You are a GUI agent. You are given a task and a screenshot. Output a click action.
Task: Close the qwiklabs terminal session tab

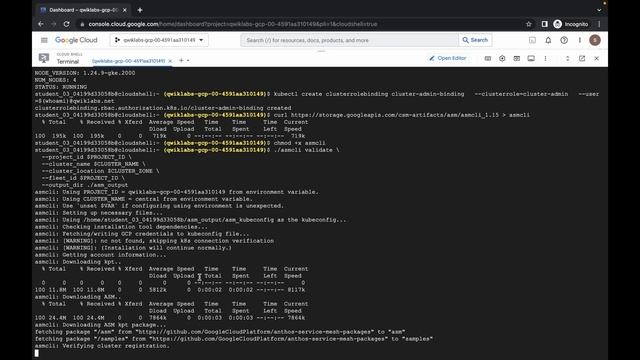(170, 61)
